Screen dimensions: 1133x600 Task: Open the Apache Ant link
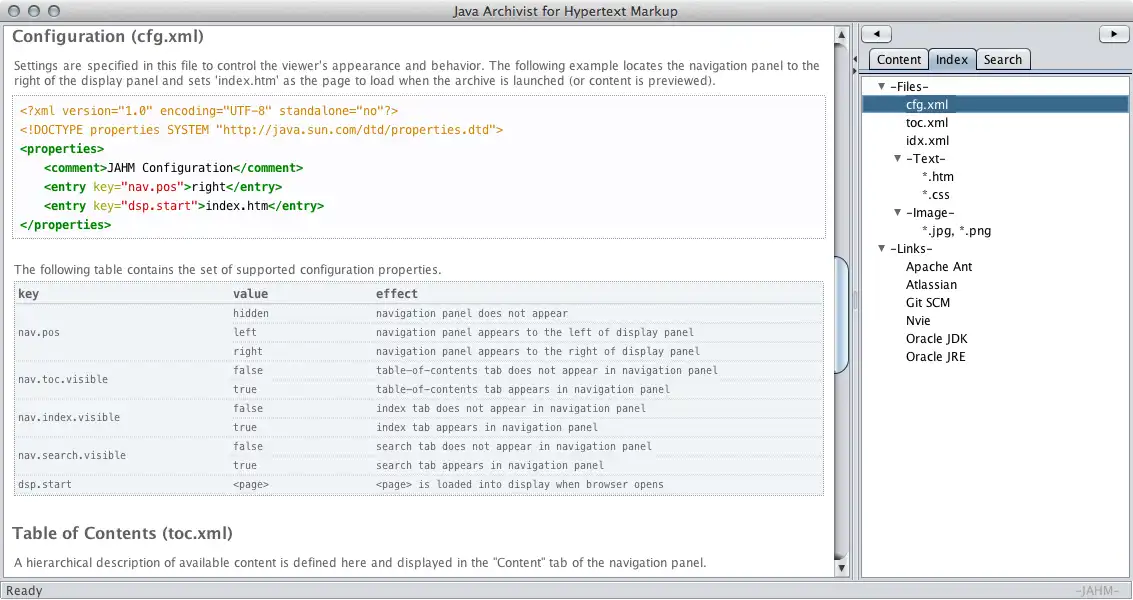[x=939, y=267]
